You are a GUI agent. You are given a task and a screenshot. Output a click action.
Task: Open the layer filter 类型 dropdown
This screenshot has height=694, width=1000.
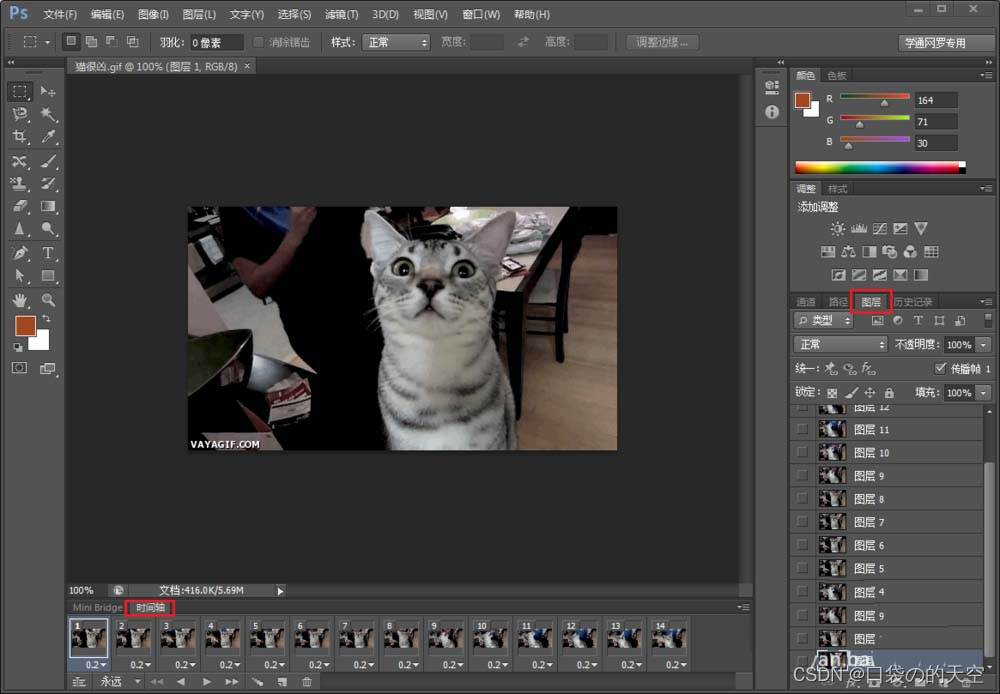(823, 320)
